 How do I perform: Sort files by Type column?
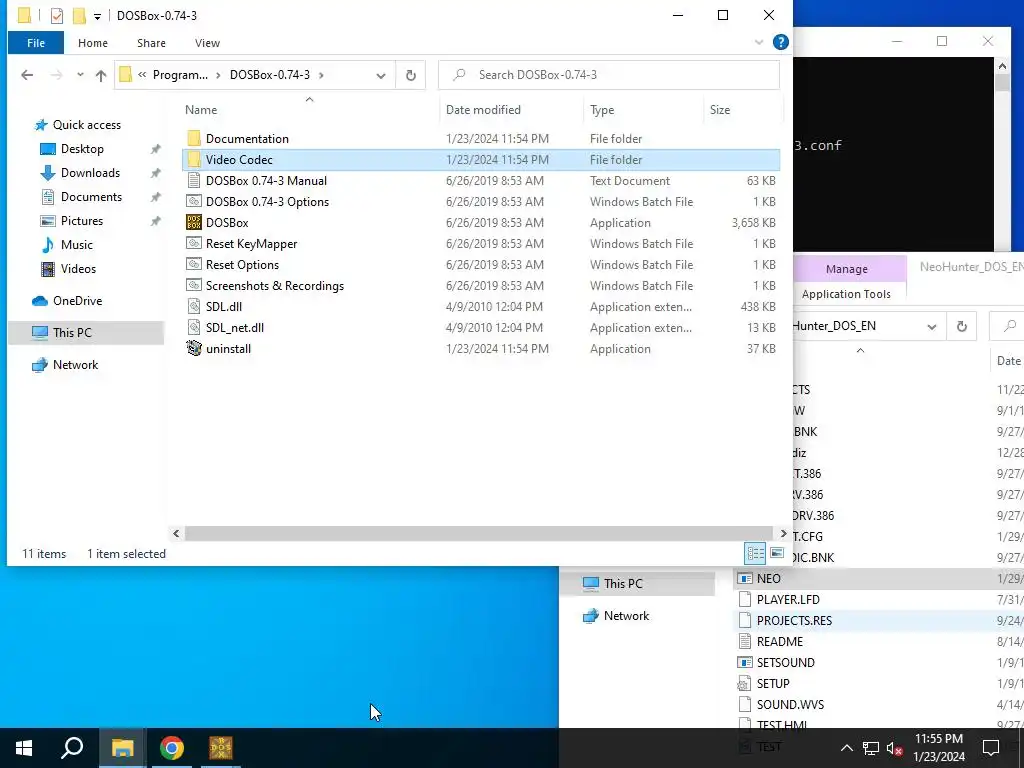pos(602,110)
